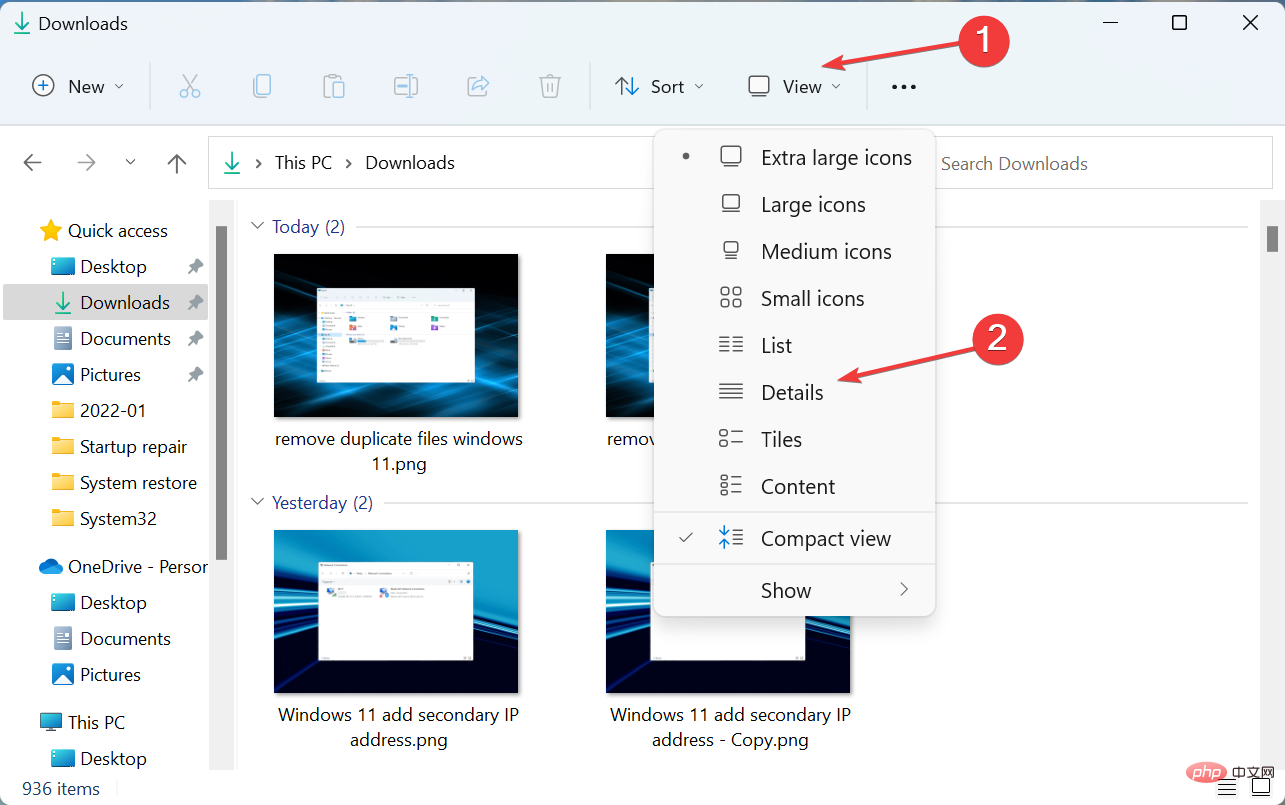Toggle Compact view option
Screen dimensions: 1285x805
coord(794,539)
